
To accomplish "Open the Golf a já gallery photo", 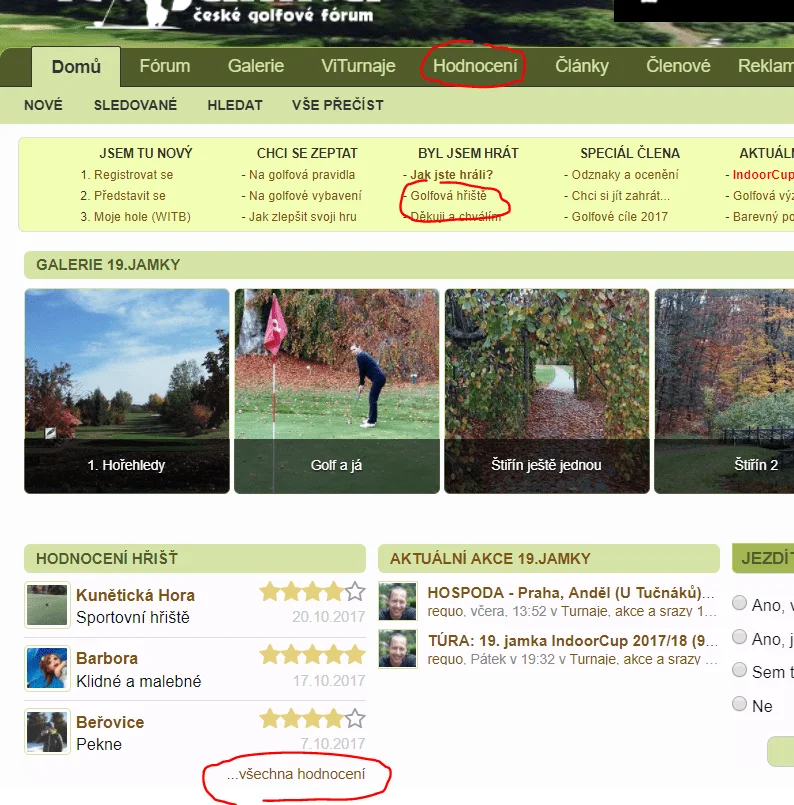I will [337, 391].
